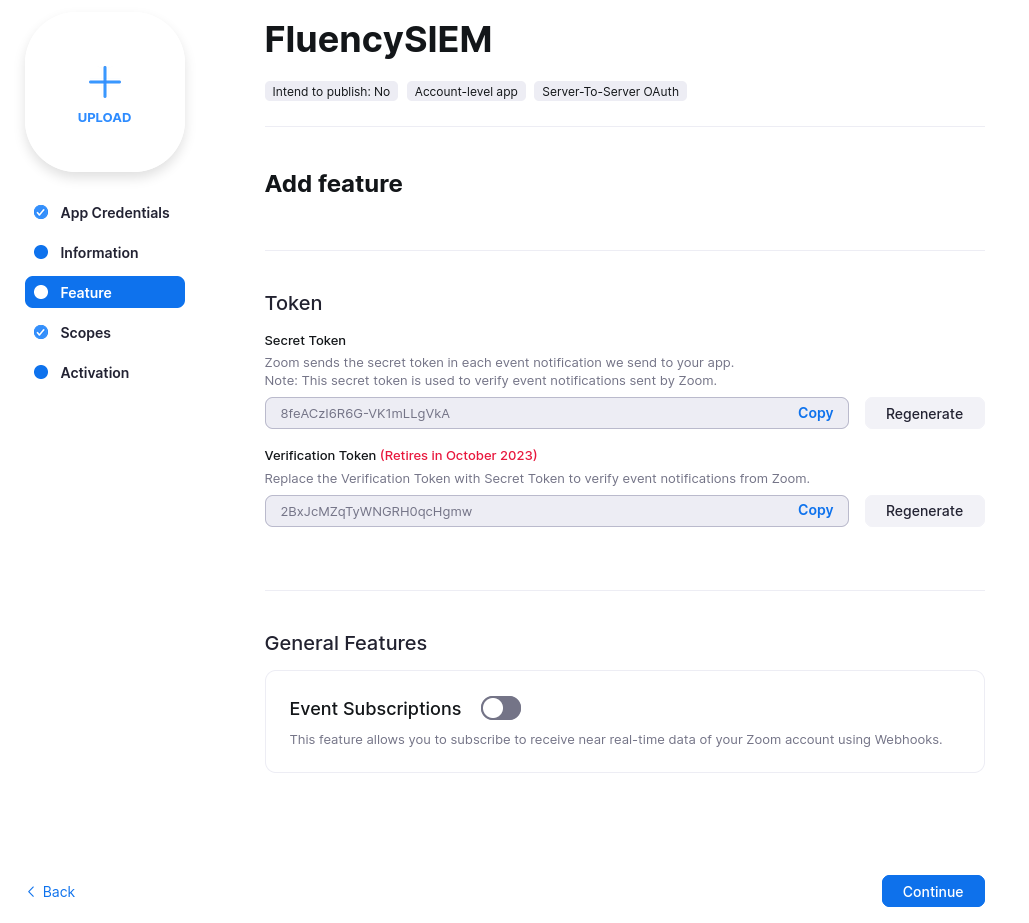This screenshot has width=1029, height=923.
Task: Click the Feature step circle icon
Action: point(41,292)
